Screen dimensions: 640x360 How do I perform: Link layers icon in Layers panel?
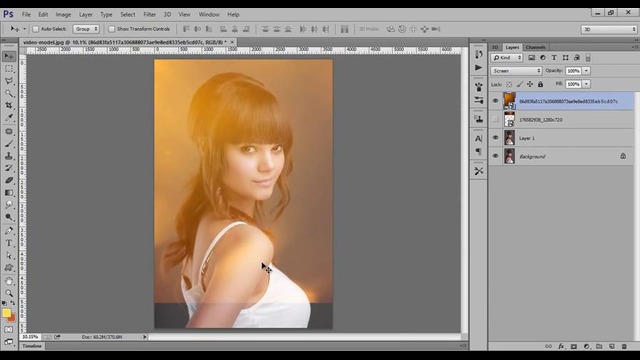[549, 346]
